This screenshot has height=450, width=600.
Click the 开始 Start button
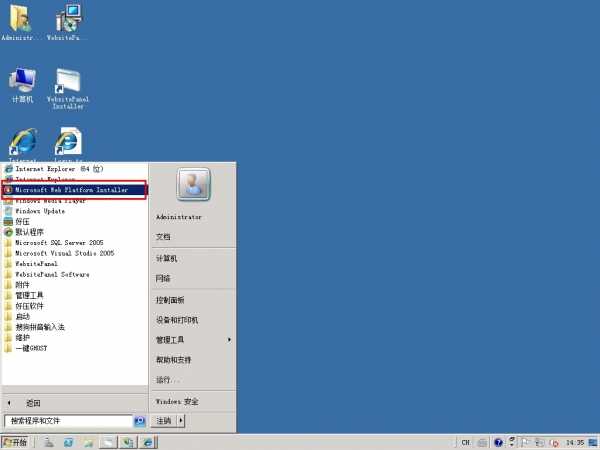tap(15, 442)
